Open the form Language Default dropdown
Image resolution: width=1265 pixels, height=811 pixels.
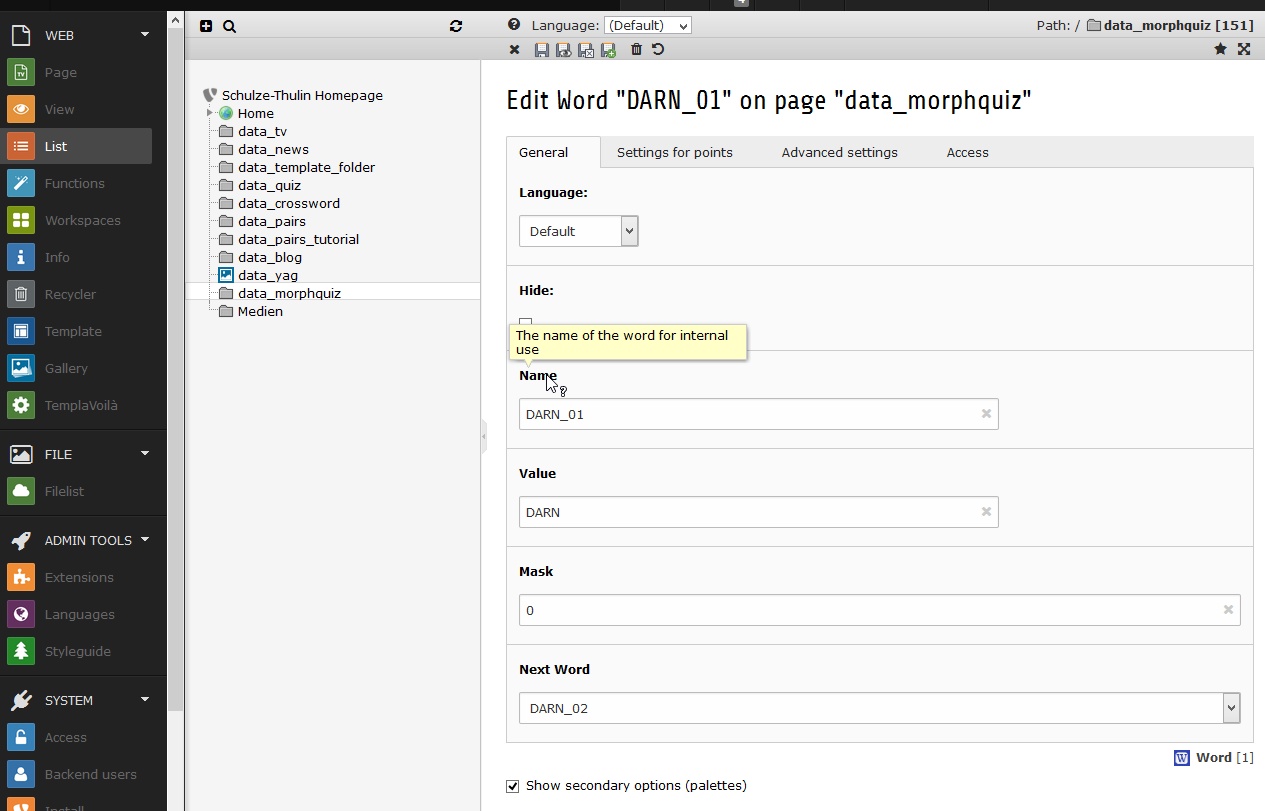tap(578, 231)
